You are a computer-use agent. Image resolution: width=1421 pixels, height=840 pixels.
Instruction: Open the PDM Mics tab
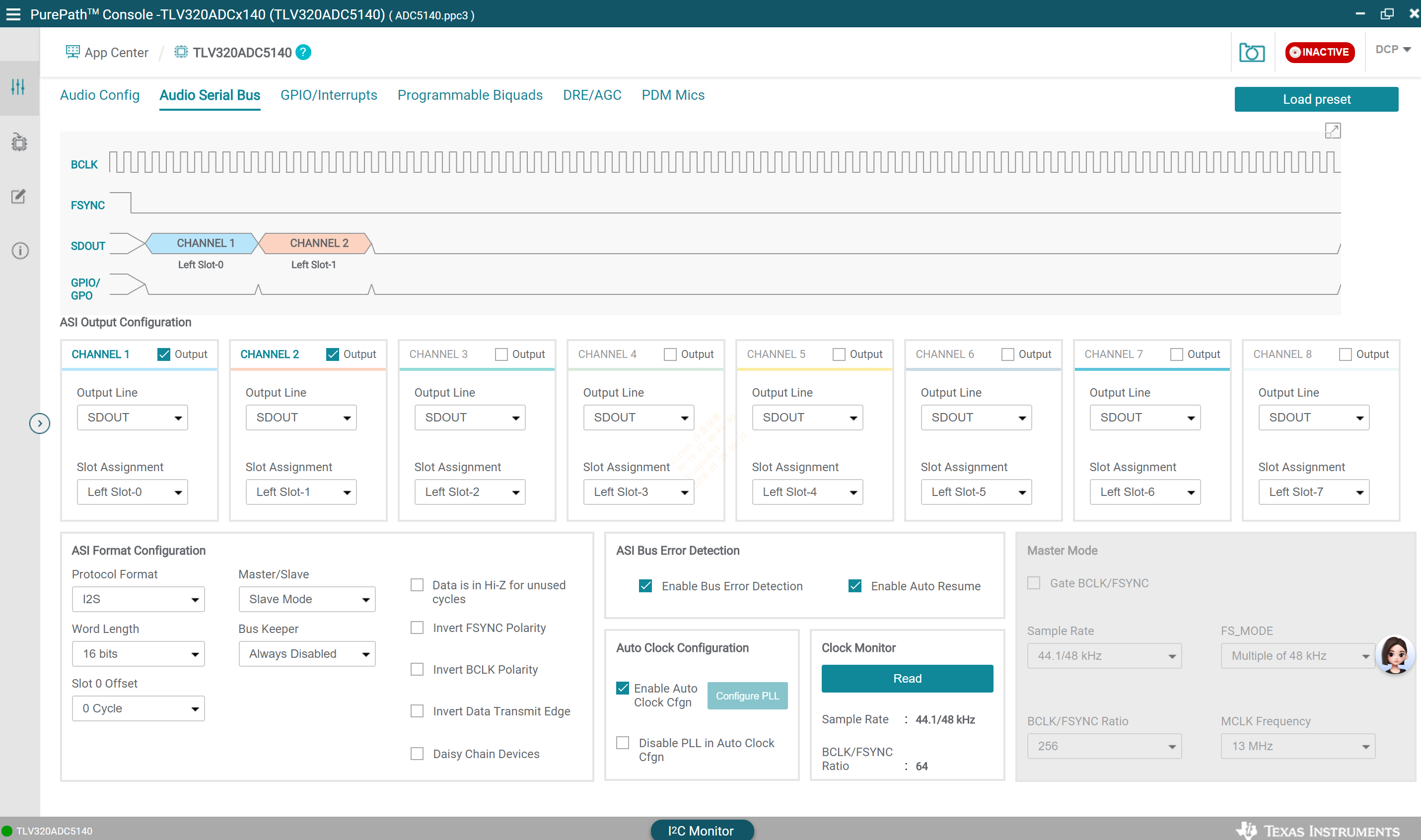click(x=673, y=95)
